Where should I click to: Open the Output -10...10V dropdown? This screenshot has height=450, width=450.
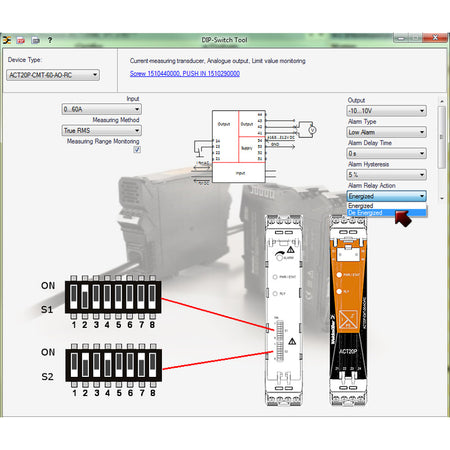click(387, 111)
